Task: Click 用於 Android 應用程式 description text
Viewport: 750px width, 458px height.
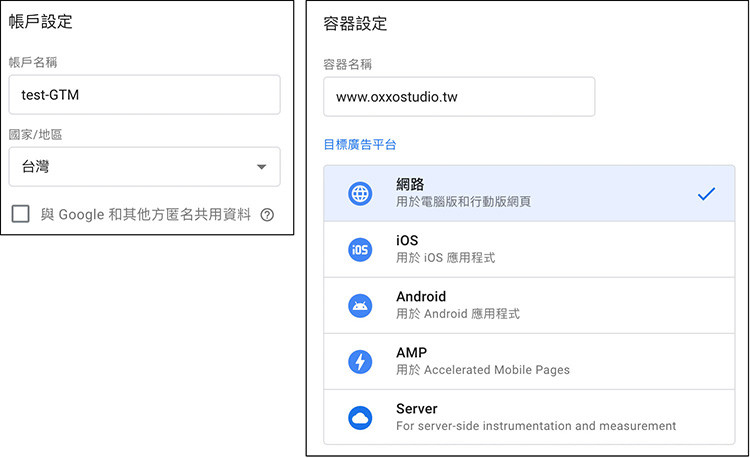Action: [458, 314]
